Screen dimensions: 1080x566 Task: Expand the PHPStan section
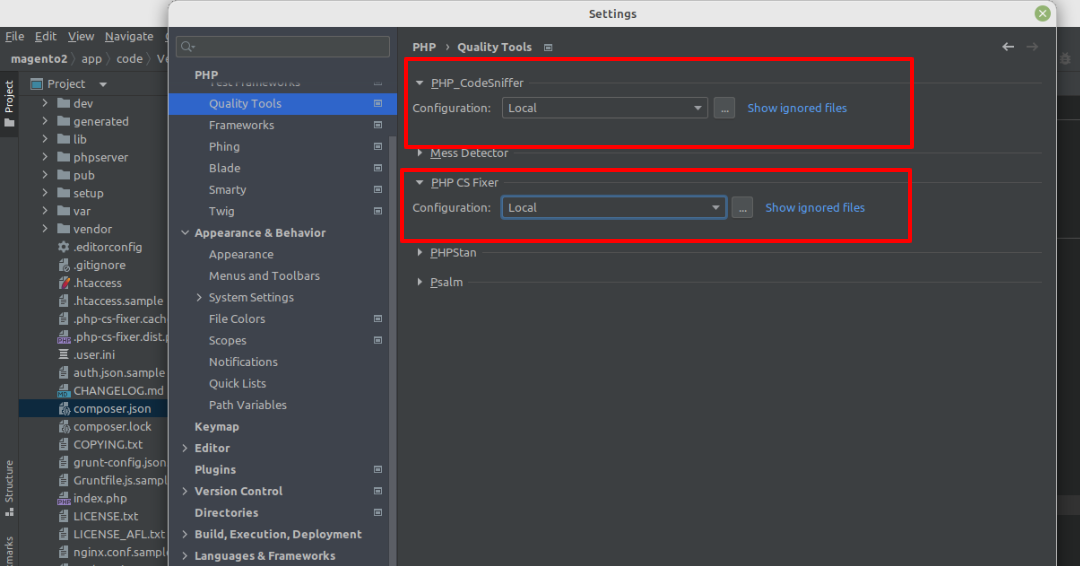[x=419, y=253]
